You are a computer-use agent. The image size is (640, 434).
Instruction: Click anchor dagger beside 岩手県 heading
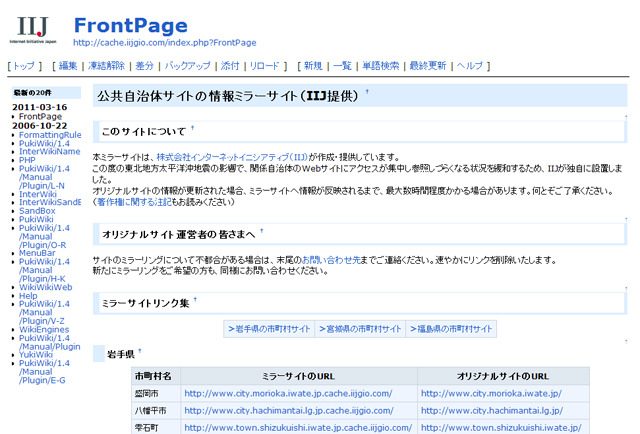click(x=140, y=351)
